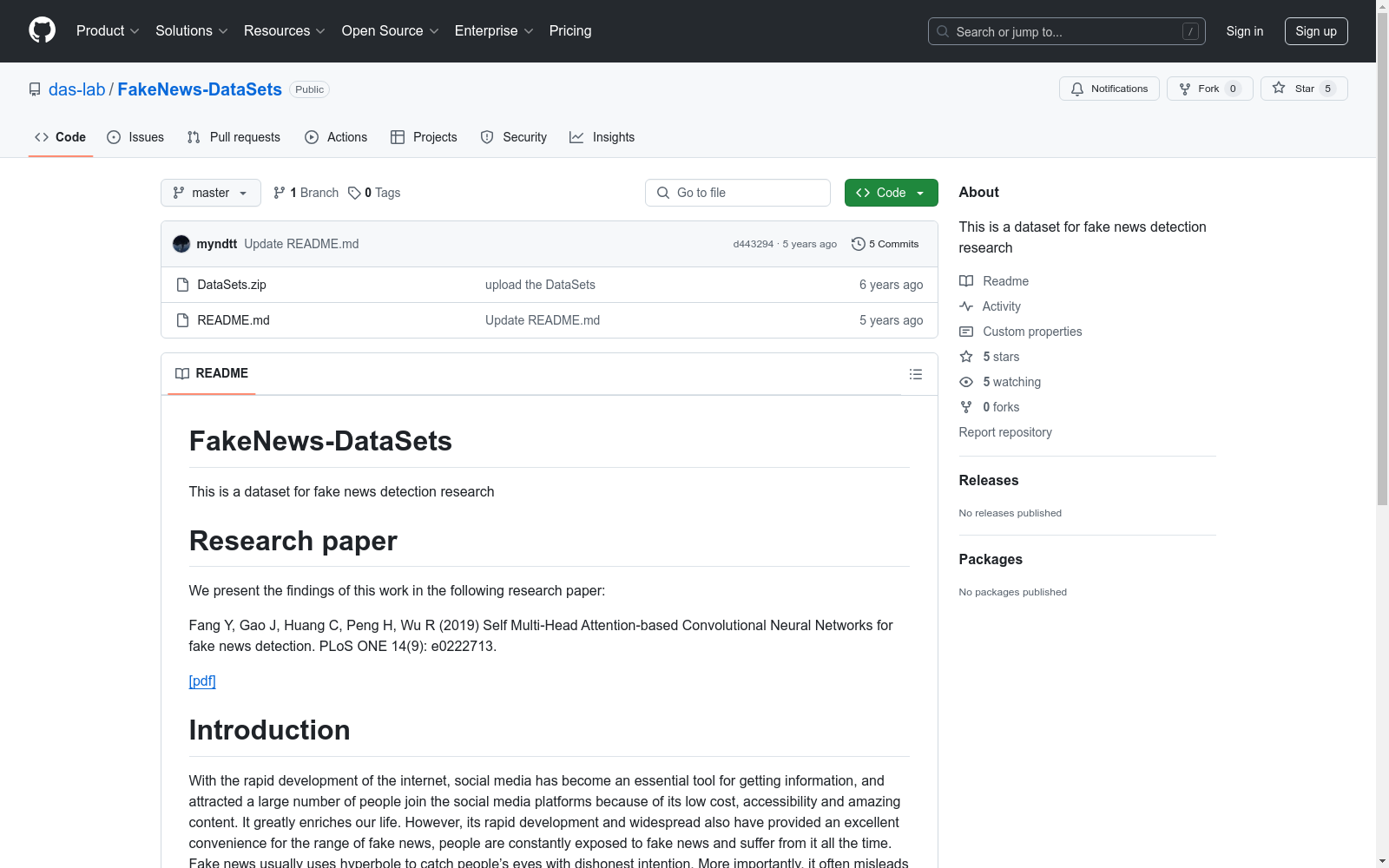Expand the green Code dropdown button
This screenshot has height=868, width=1389.
[x=891, y=193]
